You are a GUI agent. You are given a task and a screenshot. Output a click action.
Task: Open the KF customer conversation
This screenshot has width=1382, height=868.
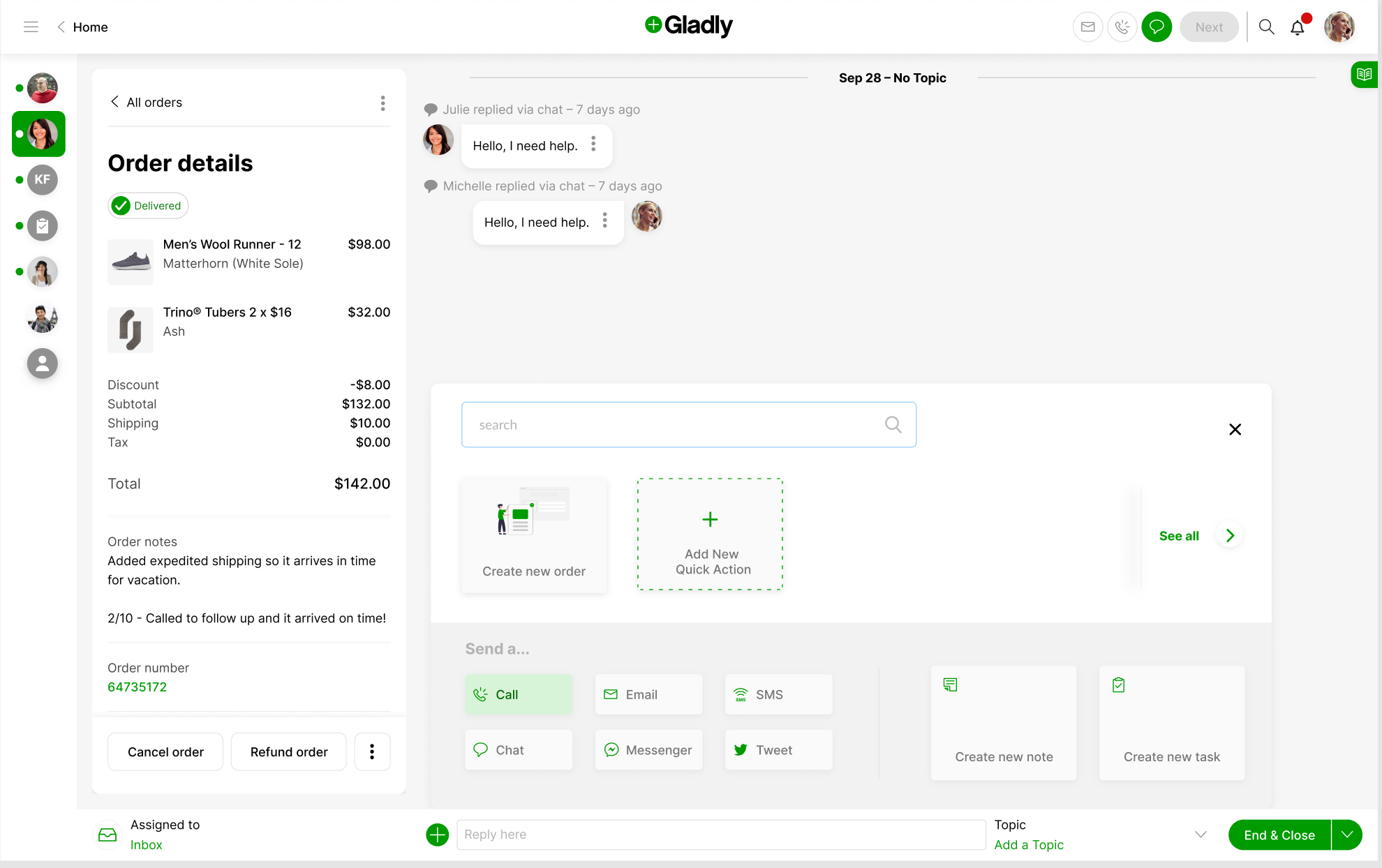(x=43, y=180)
